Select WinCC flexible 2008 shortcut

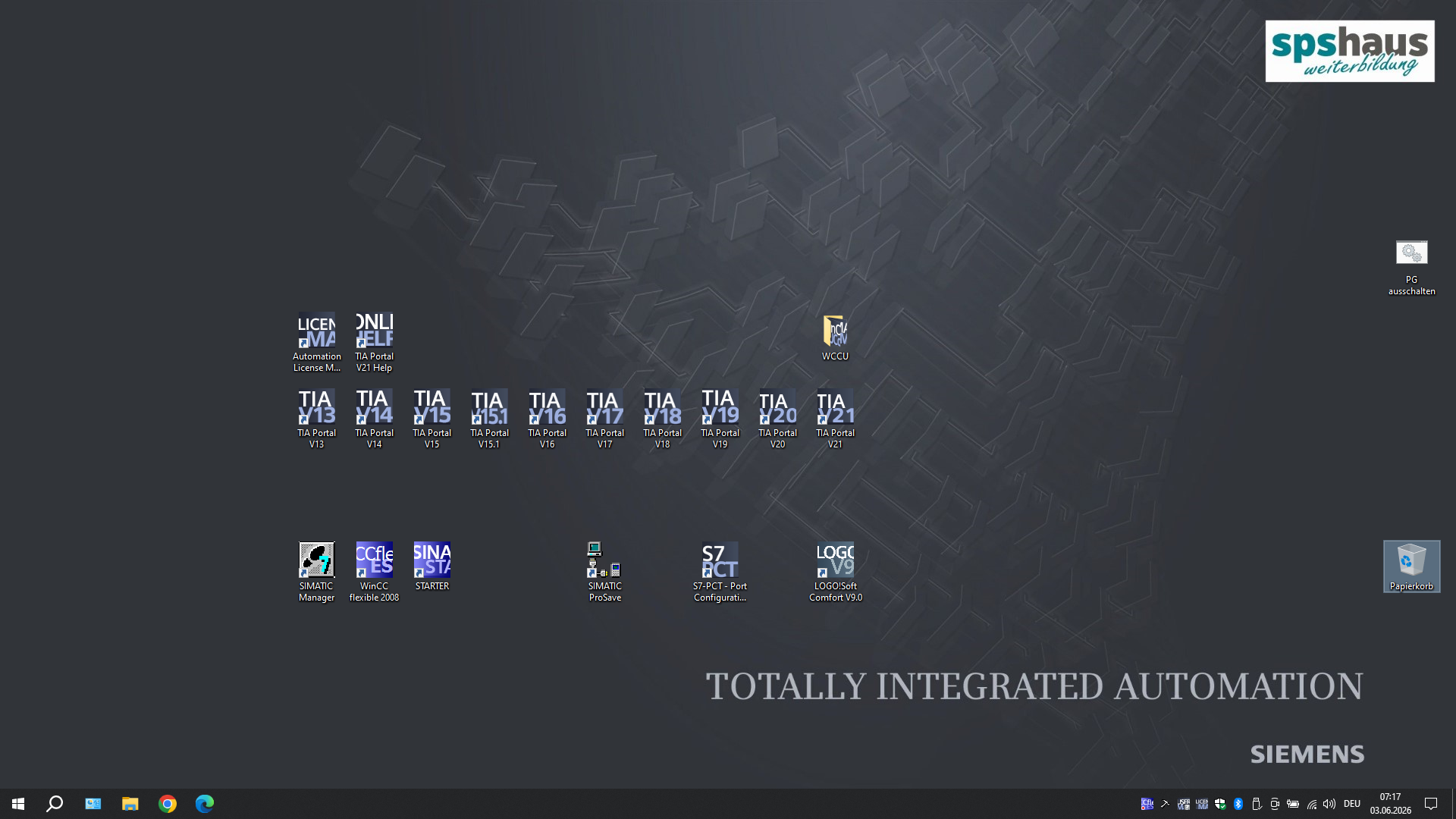(374, 572)
